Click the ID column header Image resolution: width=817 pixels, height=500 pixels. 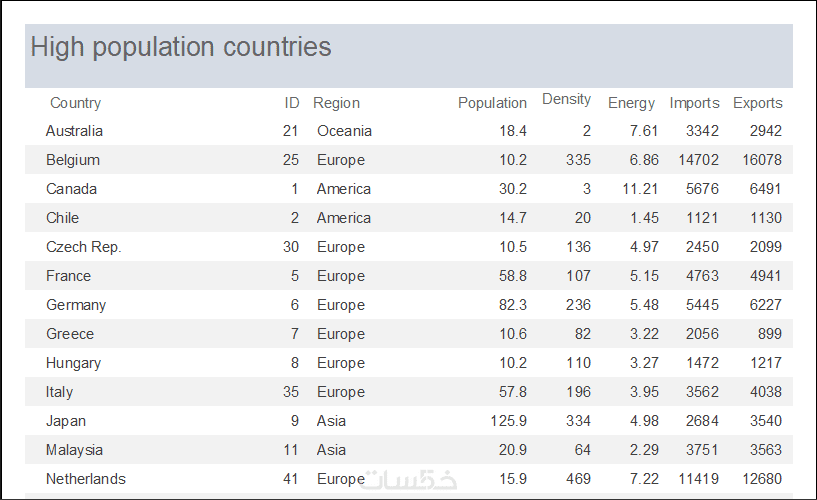pos(291,103)
